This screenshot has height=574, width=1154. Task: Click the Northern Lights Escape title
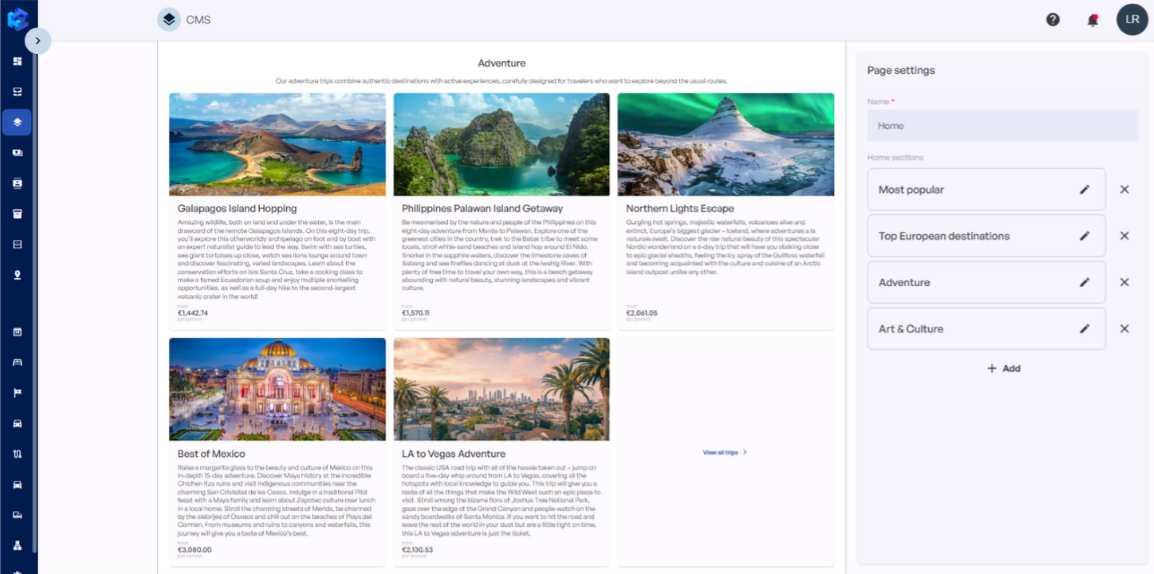pyautogui.click(x=680, y=209)
